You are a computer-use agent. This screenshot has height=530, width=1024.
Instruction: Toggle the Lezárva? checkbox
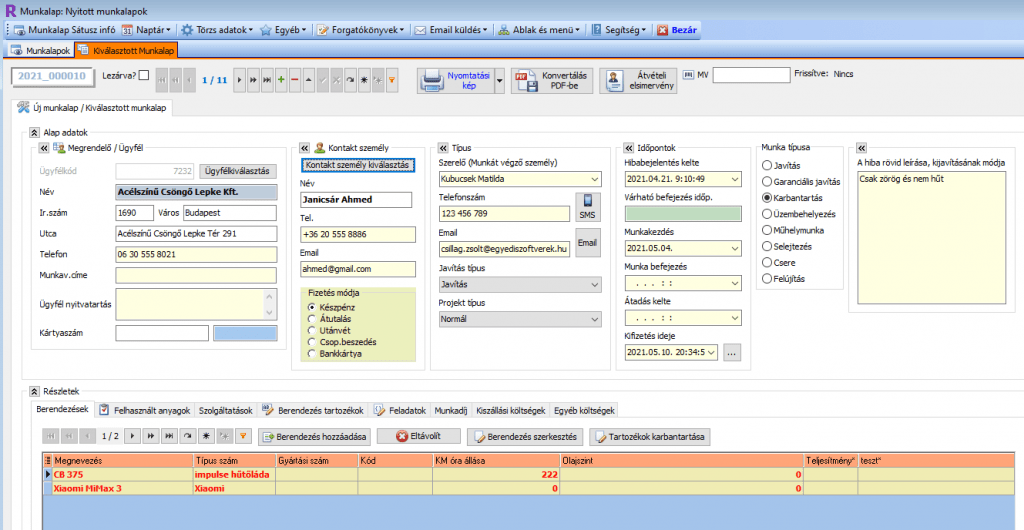click(x=144, y=75)
